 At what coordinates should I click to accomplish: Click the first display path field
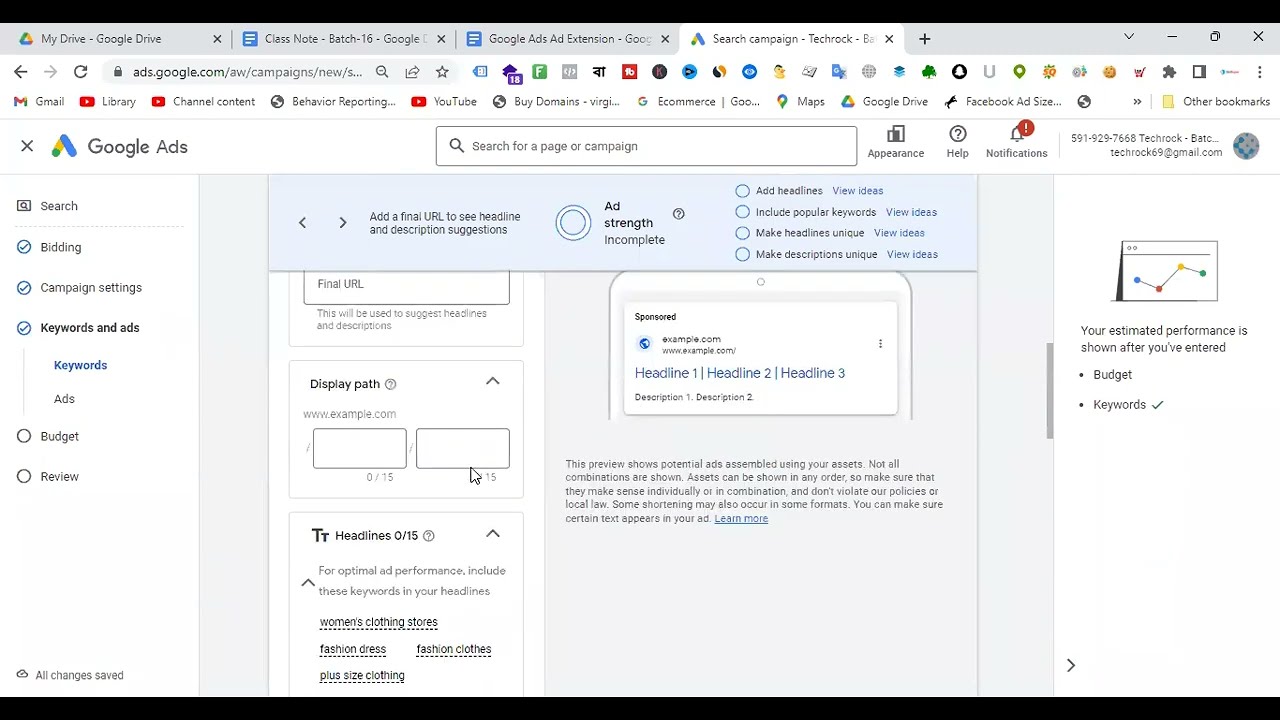coord(360,448)
